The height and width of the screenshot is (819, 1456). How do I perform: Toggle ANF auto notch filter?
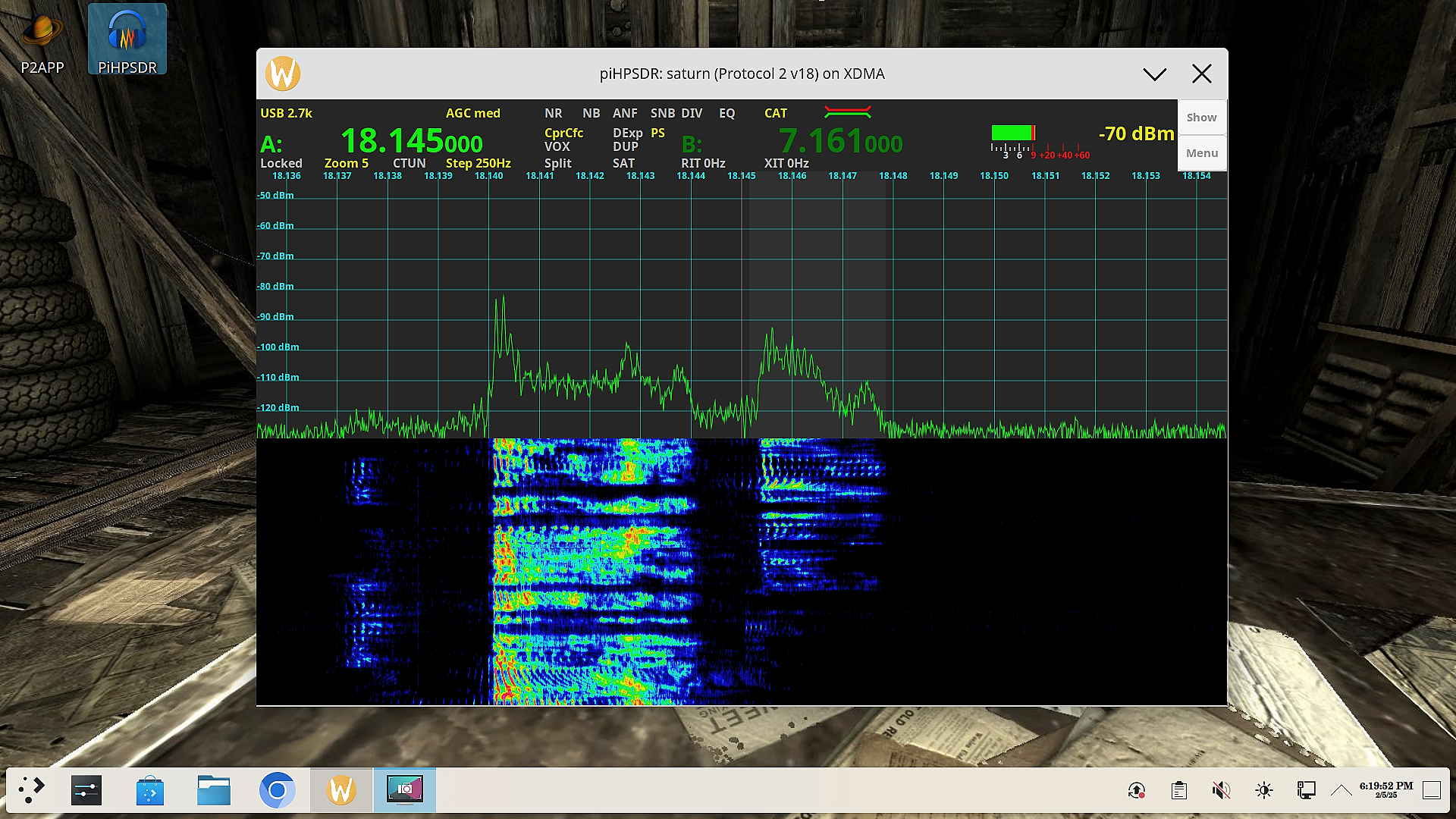(x=625, y=113)
